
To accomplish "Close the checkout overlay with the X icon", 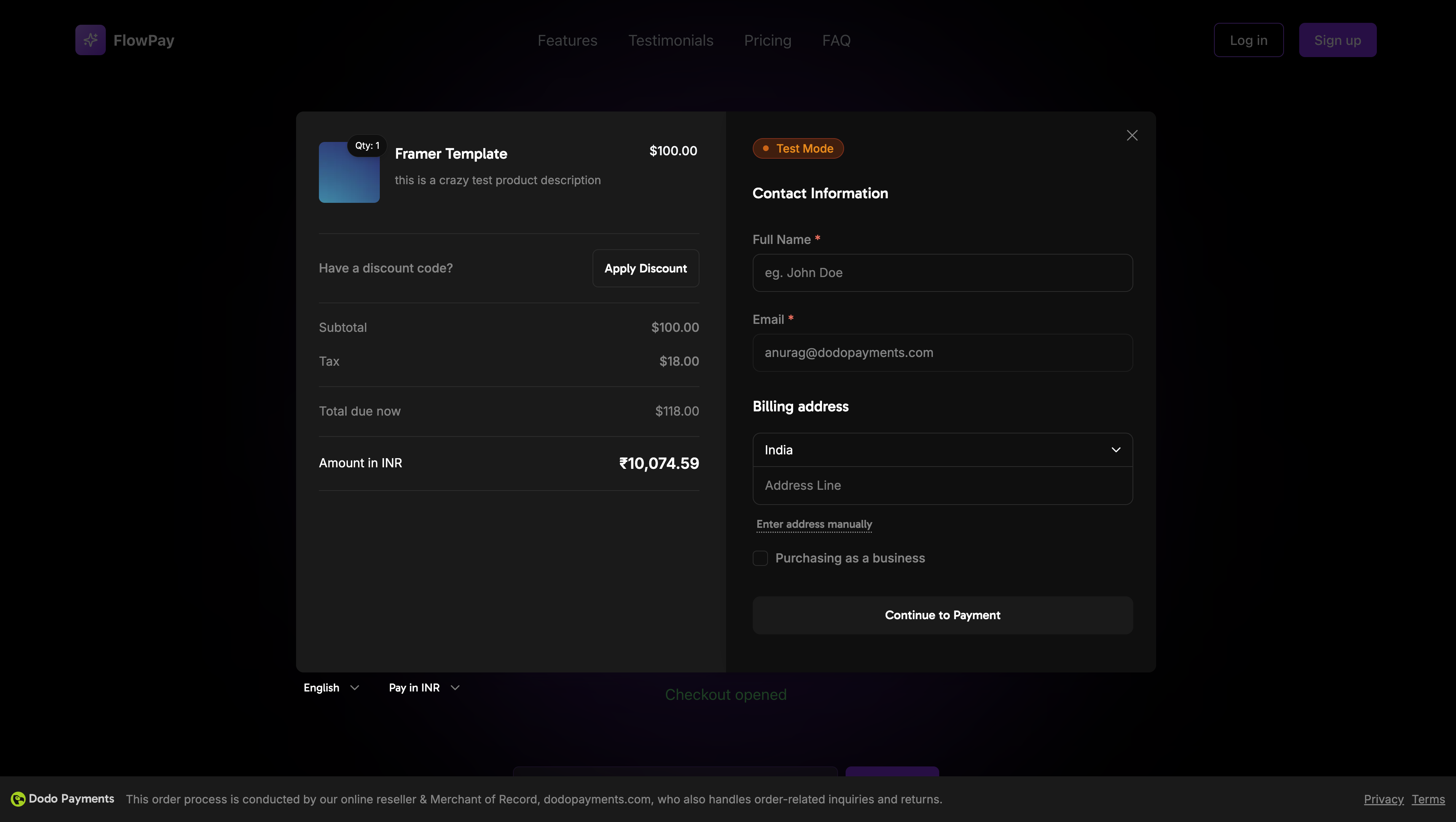I will (x=1132, y=135).
